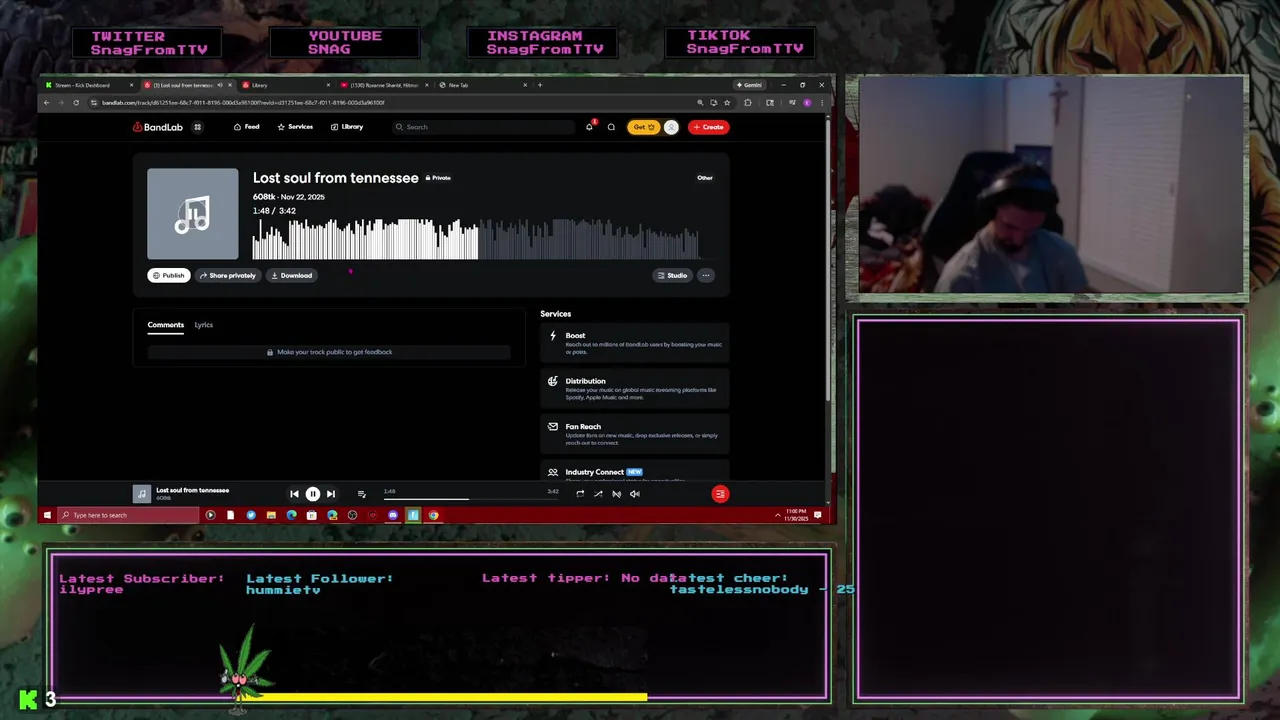Open the Feed page
Screen dimensions: 1280x720
(246, 127)
